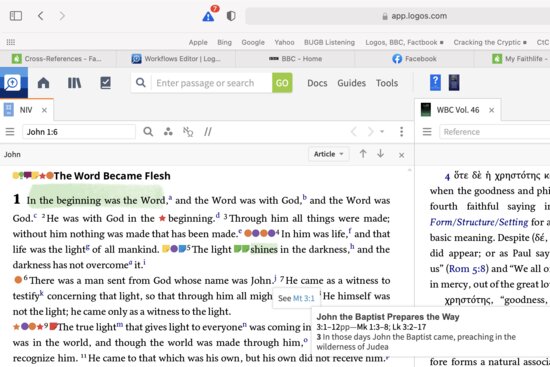This screenshot has height=367, width=550.
Task: Open the visual filters three-dots icon
Action: tap(168, 132)
